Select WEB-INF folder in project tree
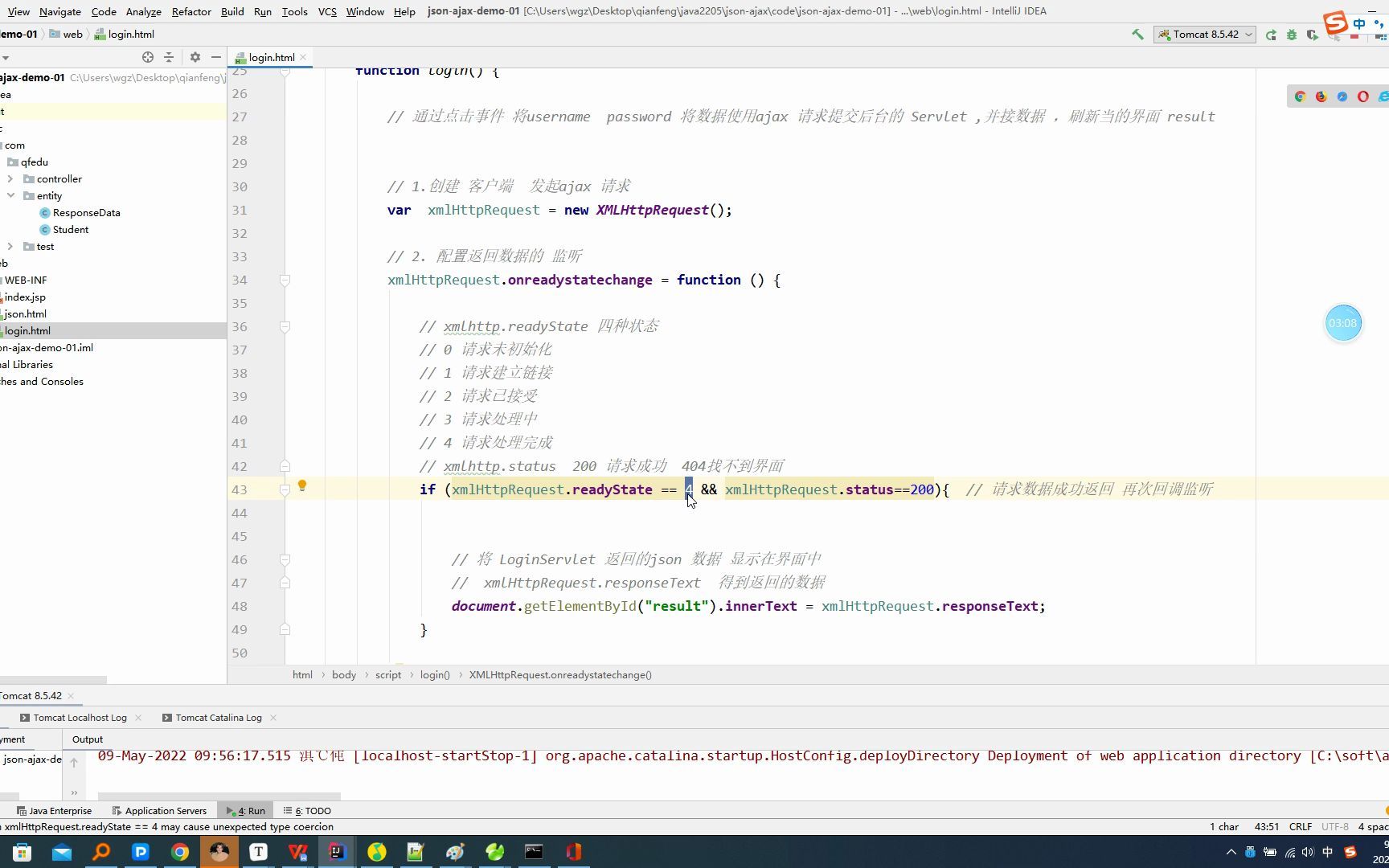This screenshot has height=868, width=1389. tap(26, 280)
